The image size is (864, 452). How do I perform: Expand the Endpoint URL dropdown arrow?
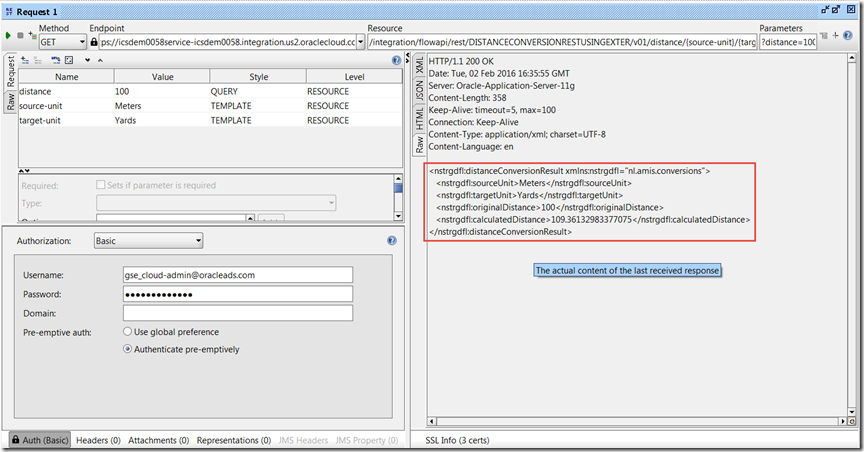click(x=362, y=42)
